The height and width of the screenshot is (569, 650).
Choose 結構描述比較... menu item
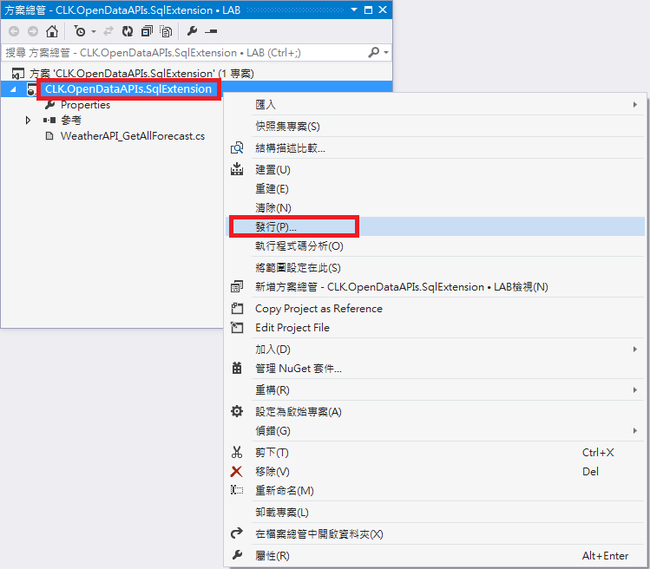click(x=435, y=148)
